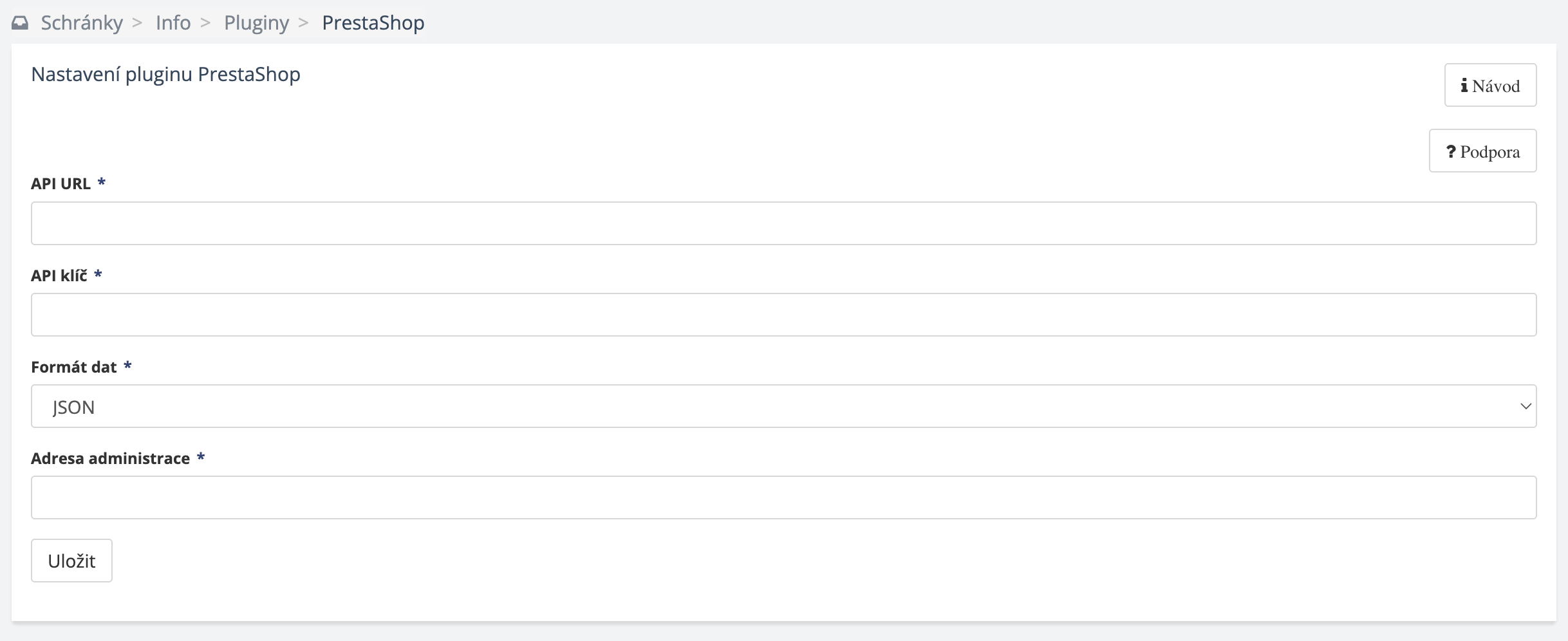This screenshot has width=1568, height=641.
Task: Click the Adresa administrace label
Action: click(110, 458)
